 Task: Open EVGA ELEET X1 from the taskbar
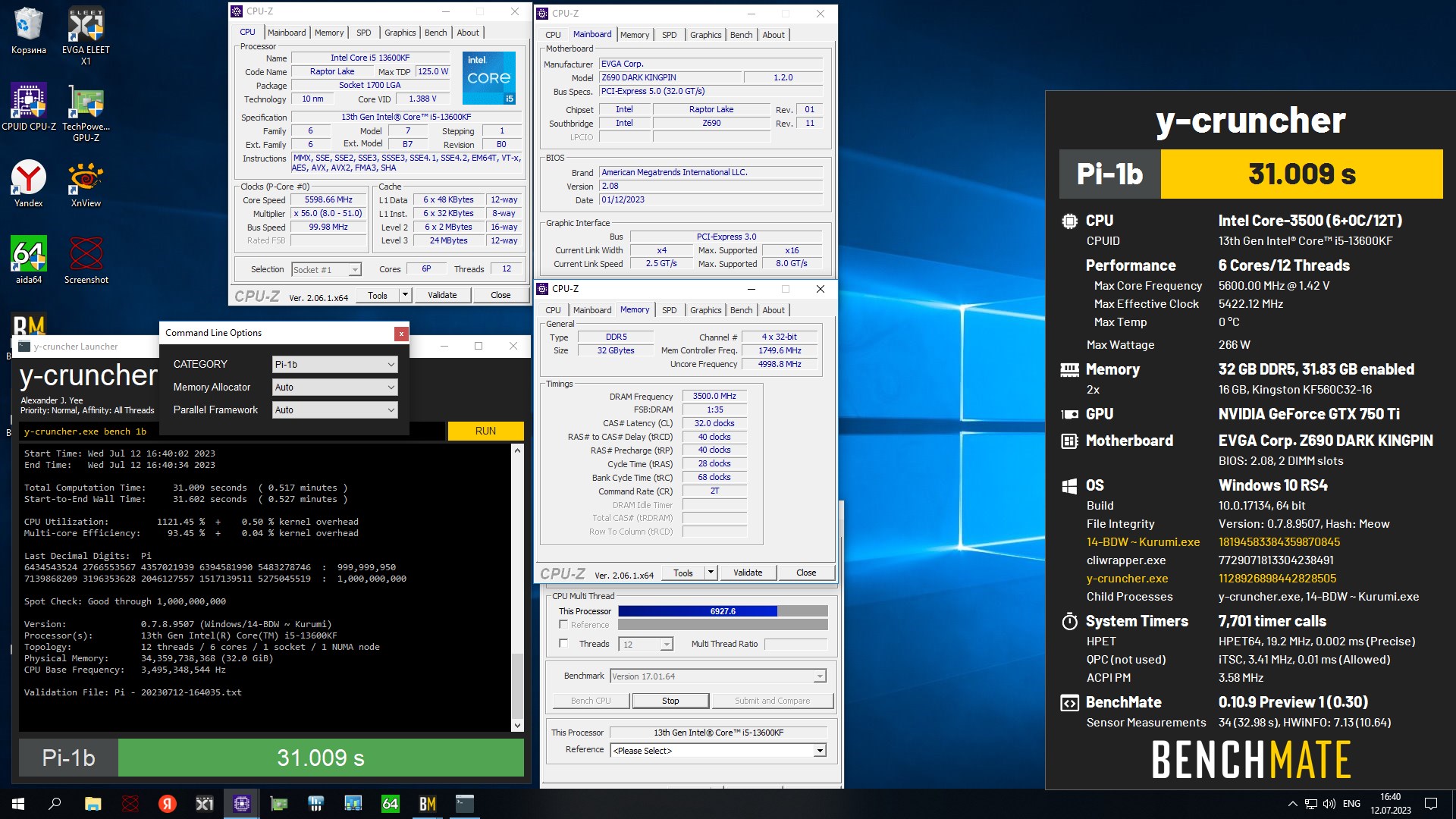pos(205,804)
